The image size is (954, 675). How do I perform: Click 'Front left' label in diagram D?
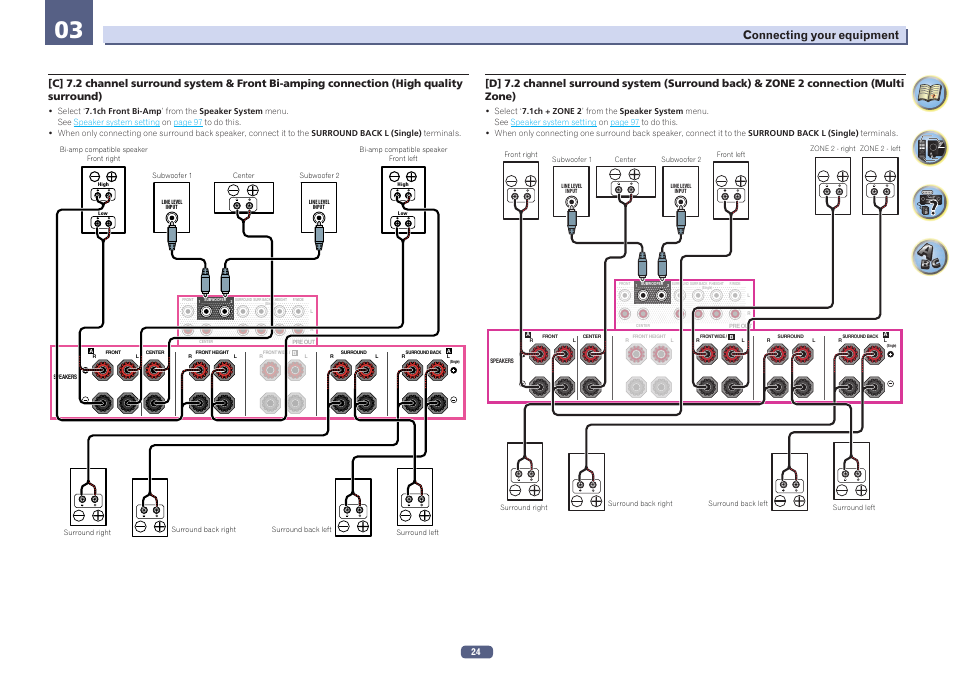pyautogui.click(x=731, y=155)
